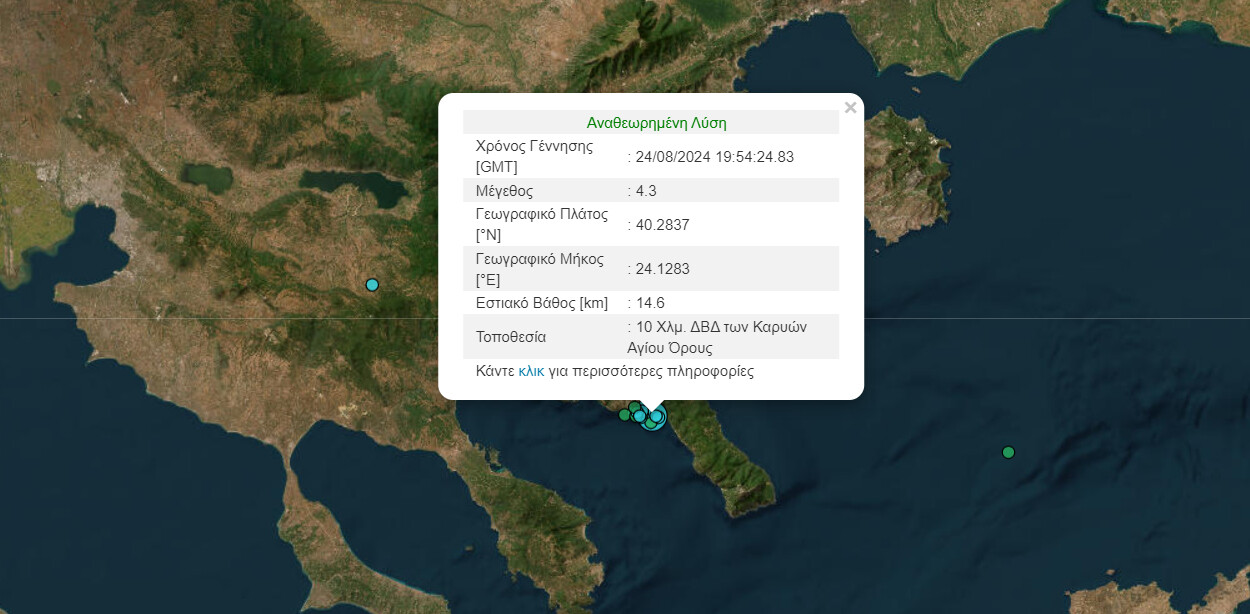Click the Εστιακό Βάθος [km] label

[x=542, y=303]
